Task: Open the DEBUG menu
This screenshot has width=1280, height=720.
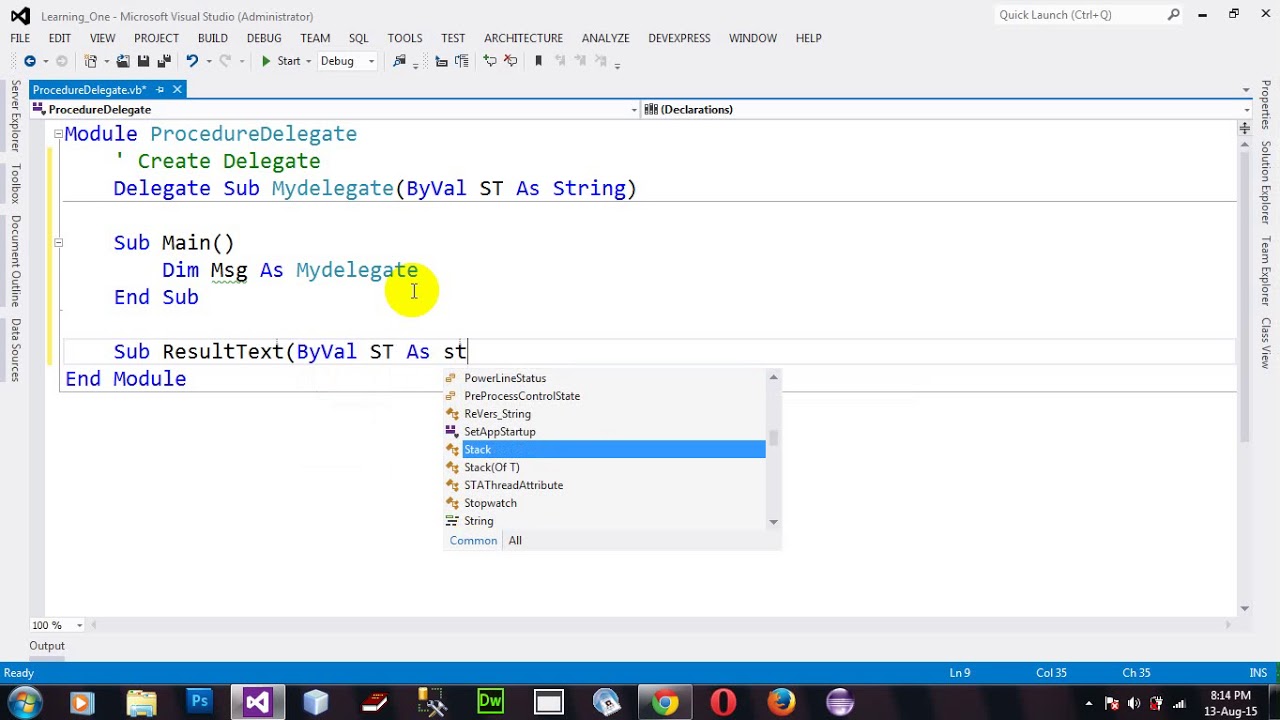Action: (264, 38)
